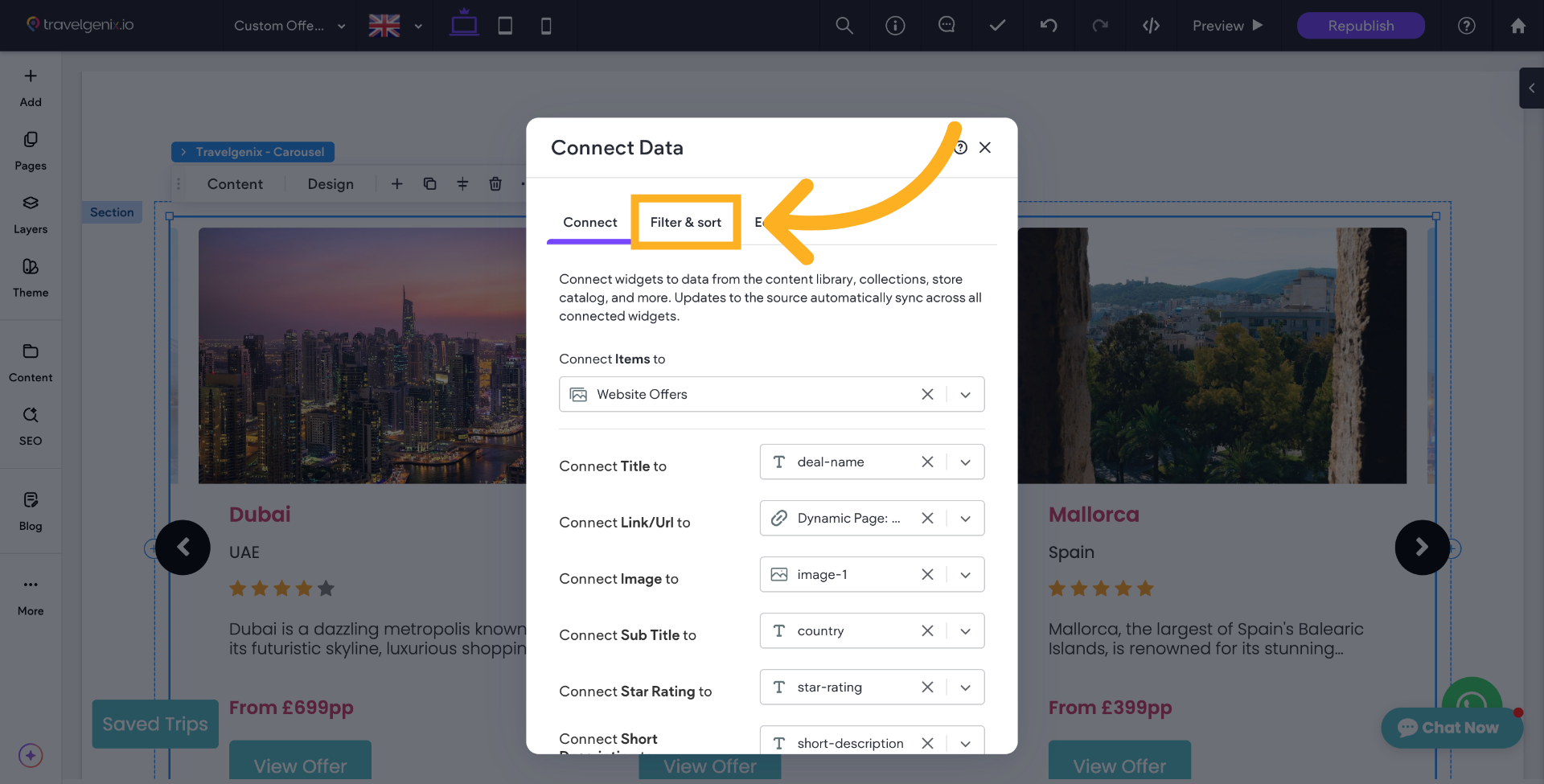Open the language flag dropdown

(395, 26)
